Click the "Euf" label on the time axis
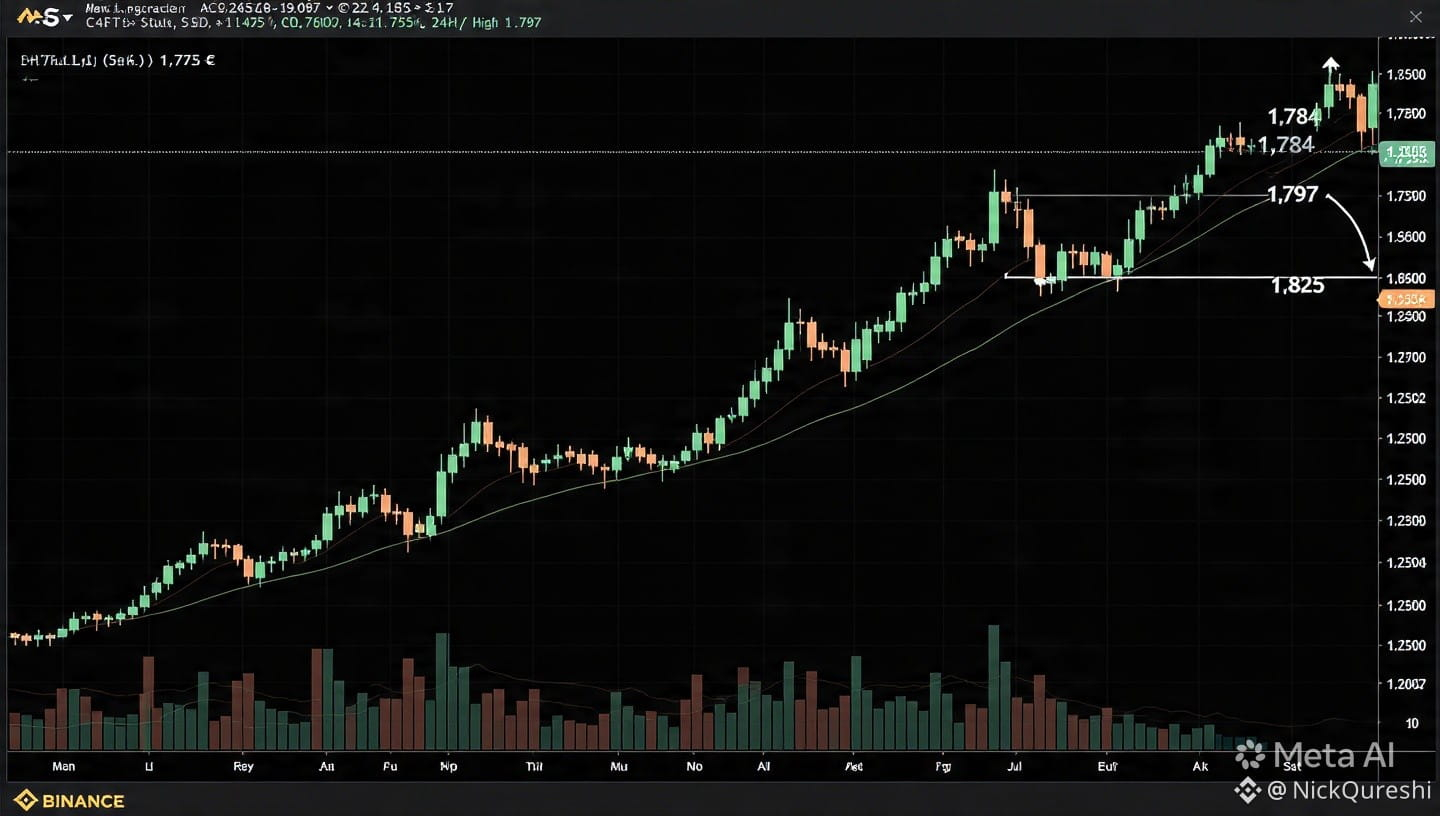The height and width of the screenshot is (816, 1440). pos(1107,767)
